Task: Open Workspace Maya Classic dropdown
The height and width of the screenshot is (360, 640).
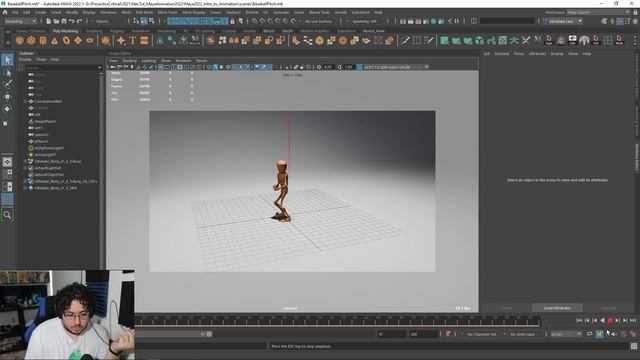Action: point(598,12)
